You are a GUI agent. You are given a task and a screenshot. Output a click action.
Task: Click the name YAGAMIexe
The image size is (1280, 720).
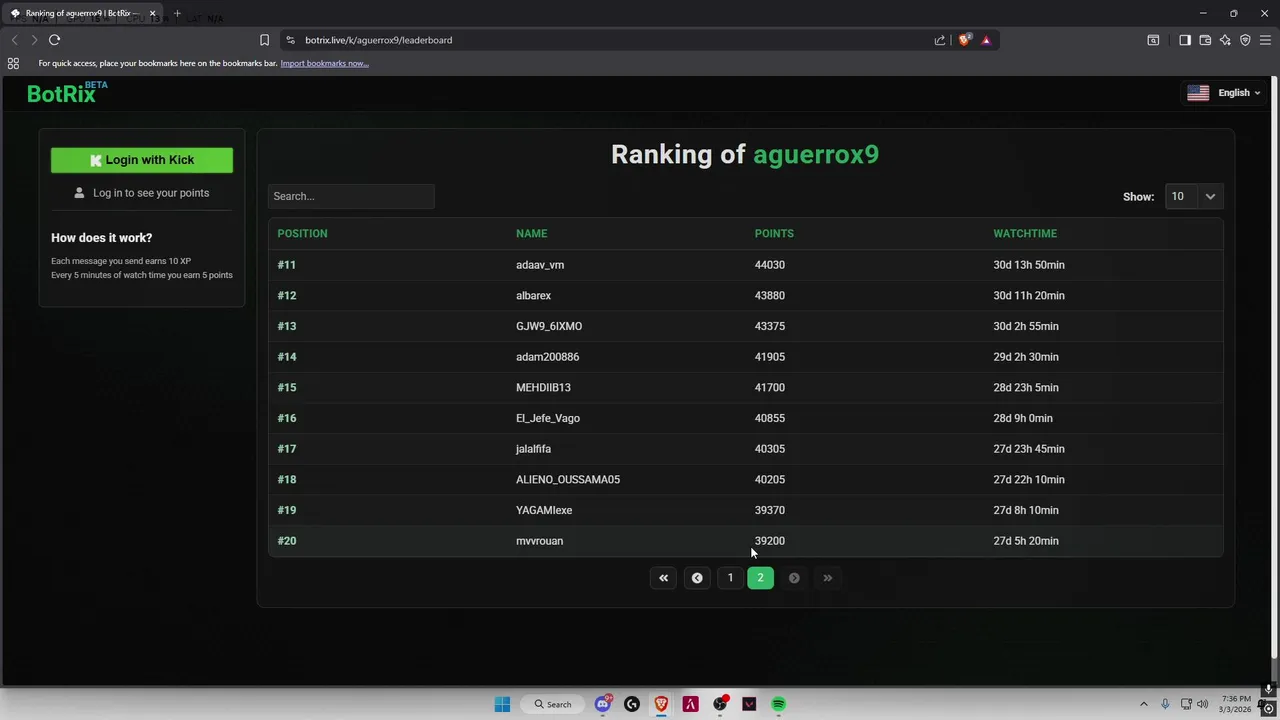(544, 510)
